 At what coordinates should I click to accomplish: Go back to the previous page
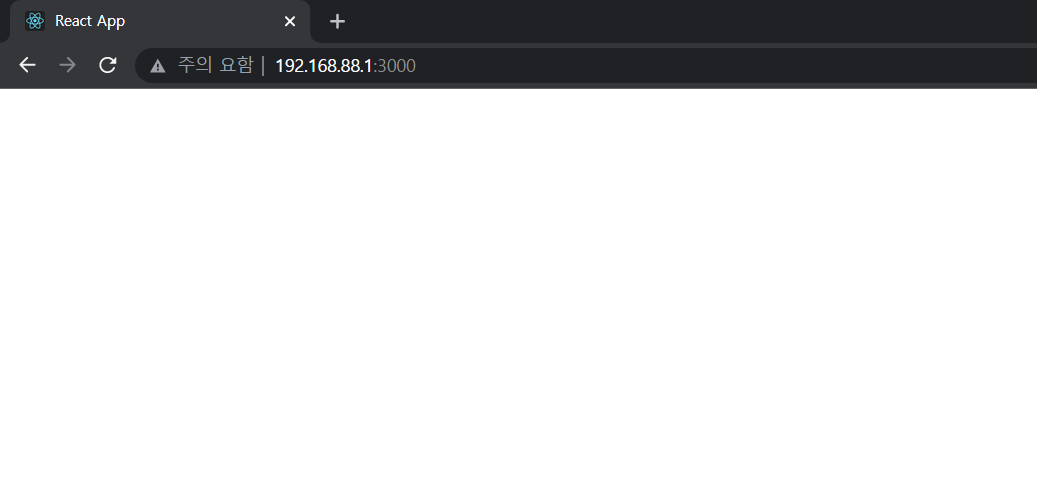point(27,65)
